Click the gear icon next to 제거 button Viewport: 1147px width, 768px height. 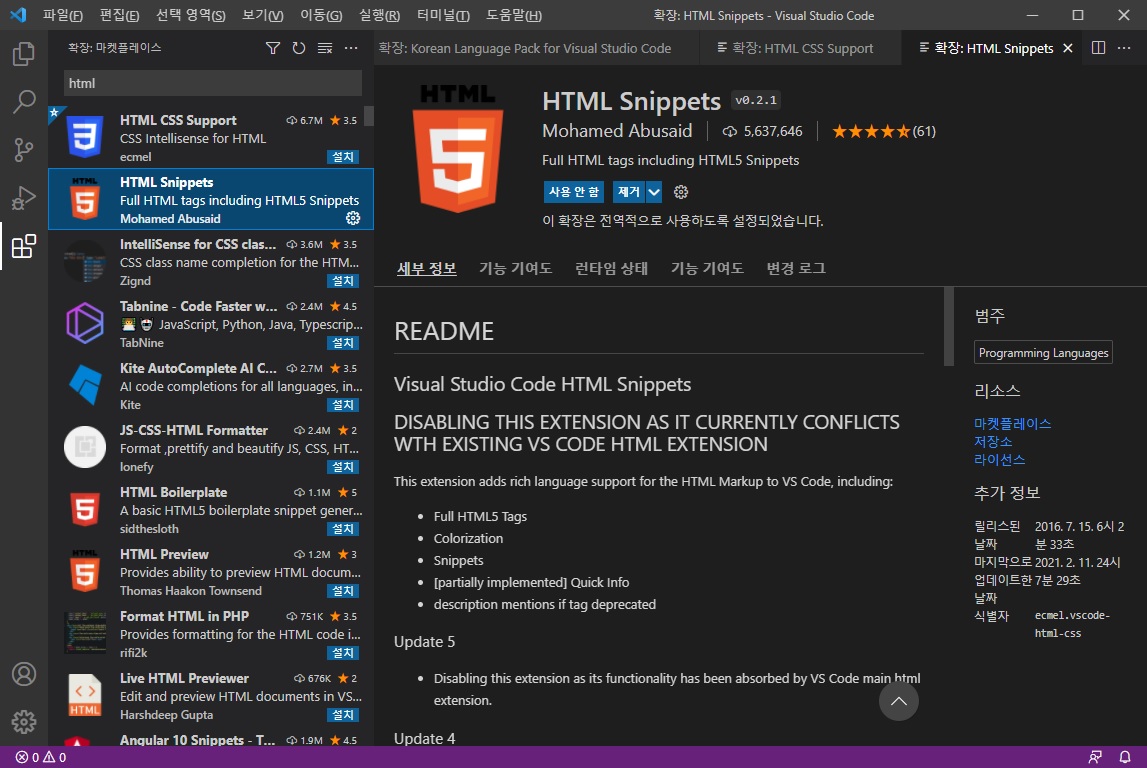pos(681,192)
